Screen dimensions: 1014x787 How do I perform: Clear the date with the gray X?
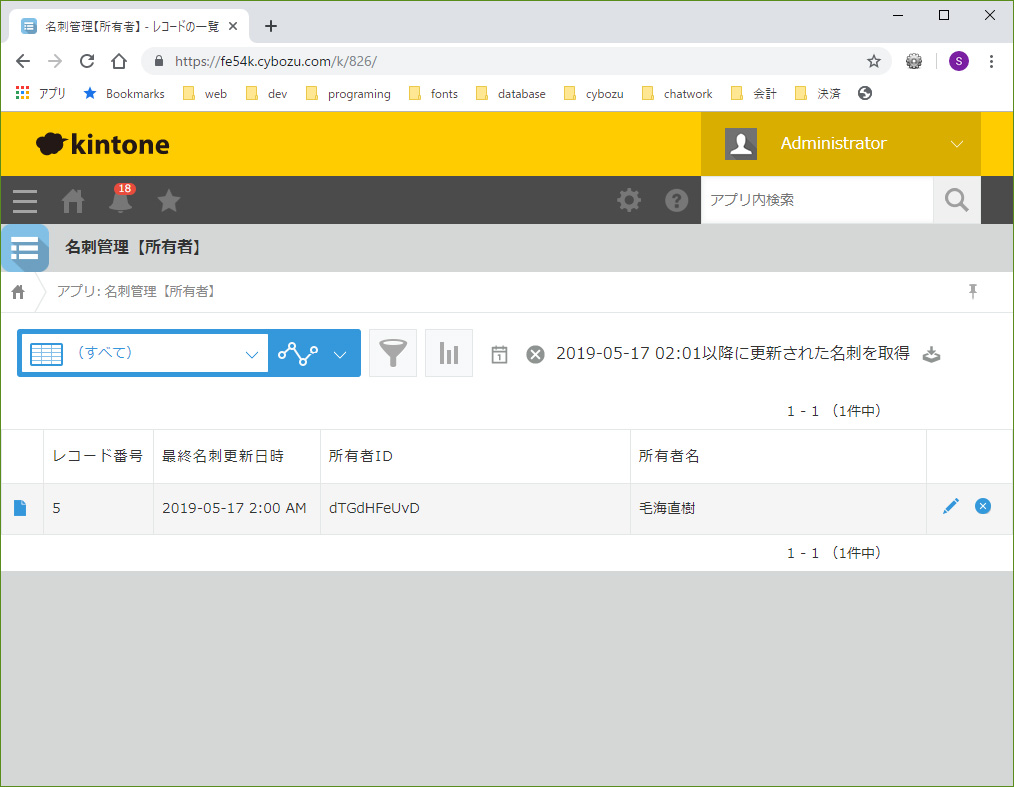pos(536,354)
